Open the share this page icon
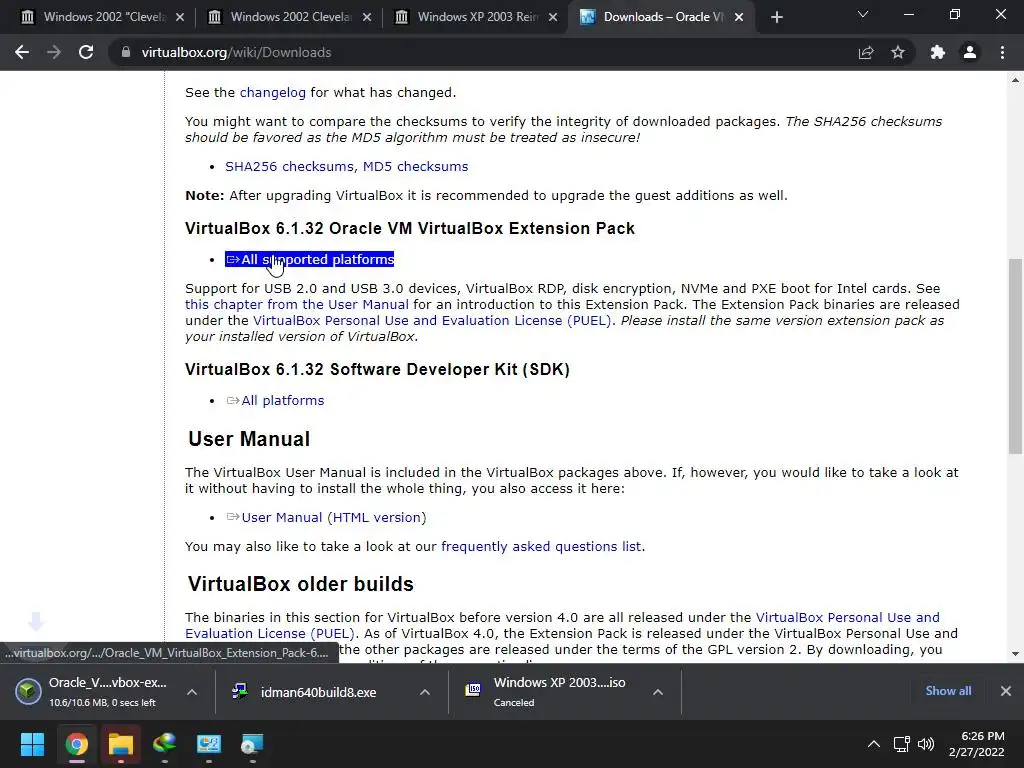 pyautogui.click(x=866, y=52)
